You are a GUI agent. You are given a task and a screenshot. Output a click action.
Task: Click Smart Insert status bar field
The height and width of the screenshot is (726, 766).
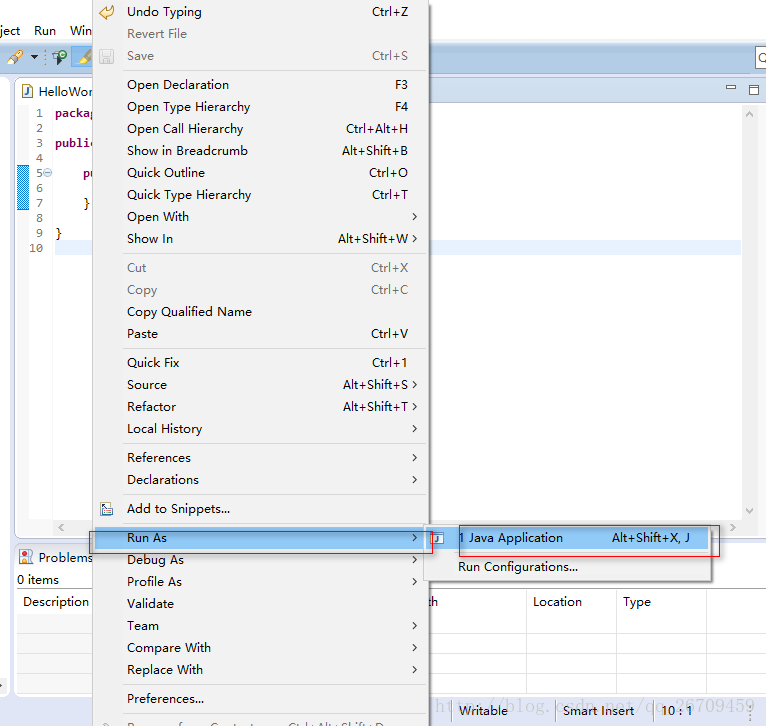[x=598, y=711]
